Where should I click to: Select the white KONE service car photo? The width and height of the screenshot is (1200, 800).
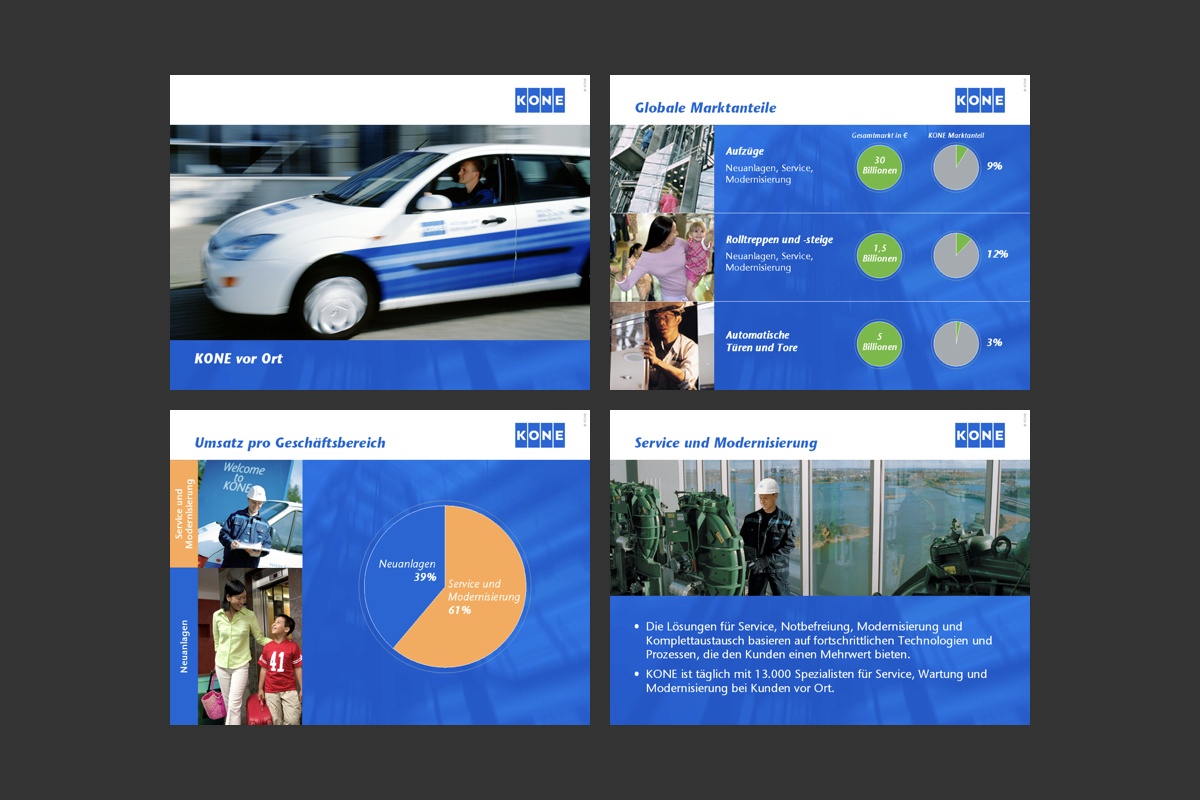pyautogui.click(x=380, y=232)
